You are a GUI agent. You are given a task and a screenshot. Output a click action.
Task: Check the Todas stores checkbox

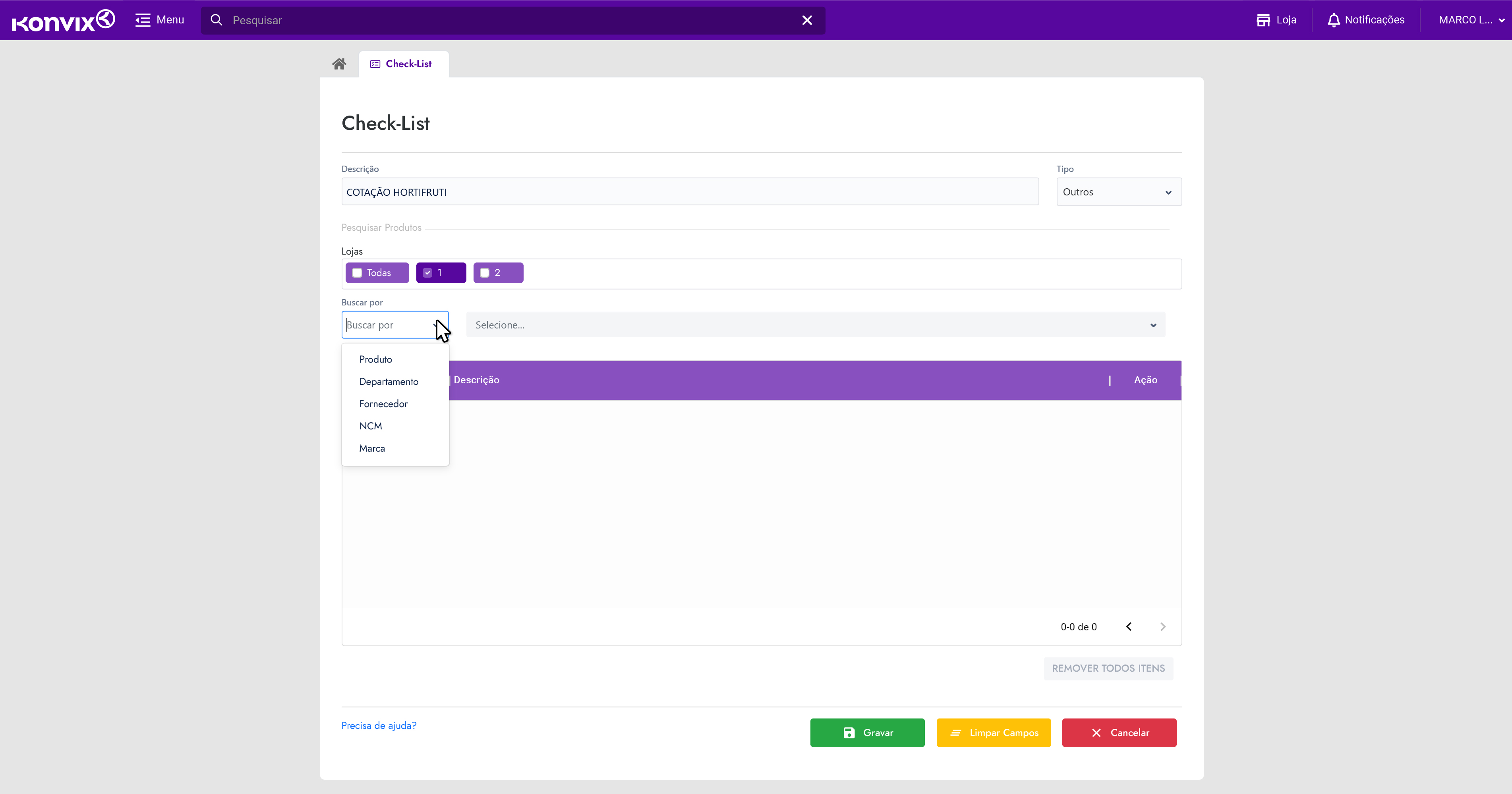[x=357, y=273]
